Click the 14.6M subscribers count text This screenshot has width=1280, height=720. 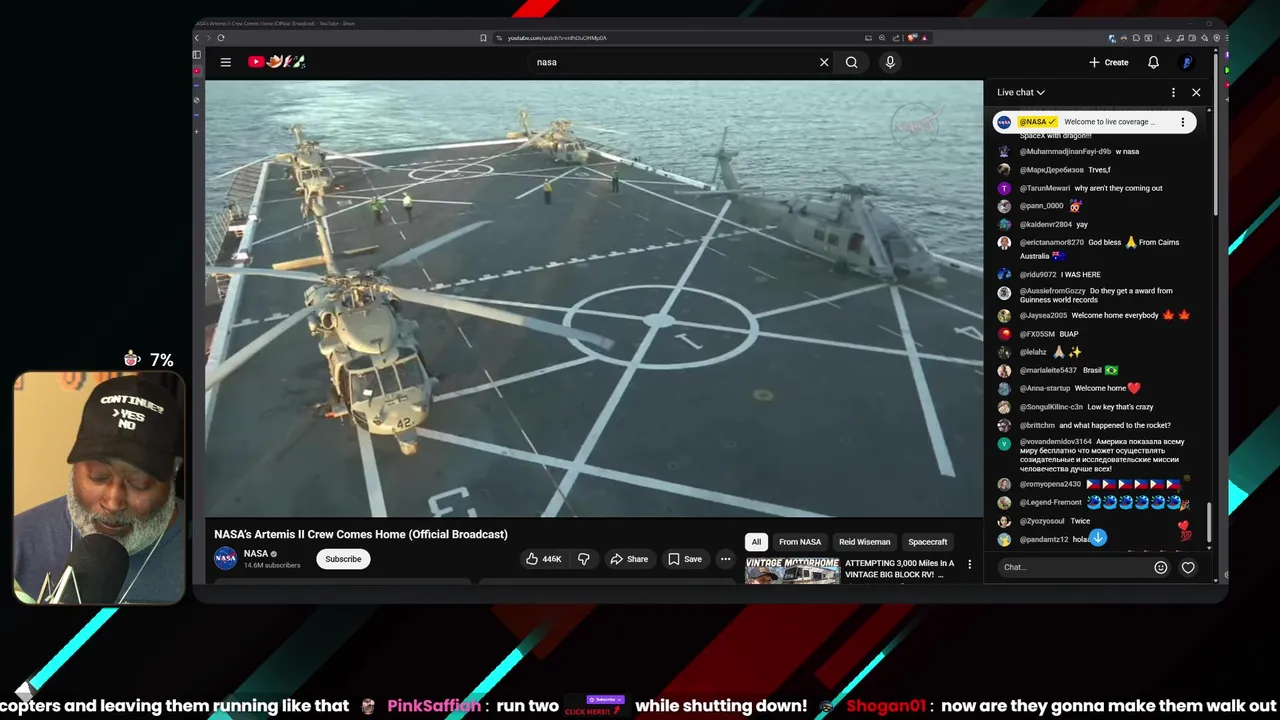click(x=272, y=565)
